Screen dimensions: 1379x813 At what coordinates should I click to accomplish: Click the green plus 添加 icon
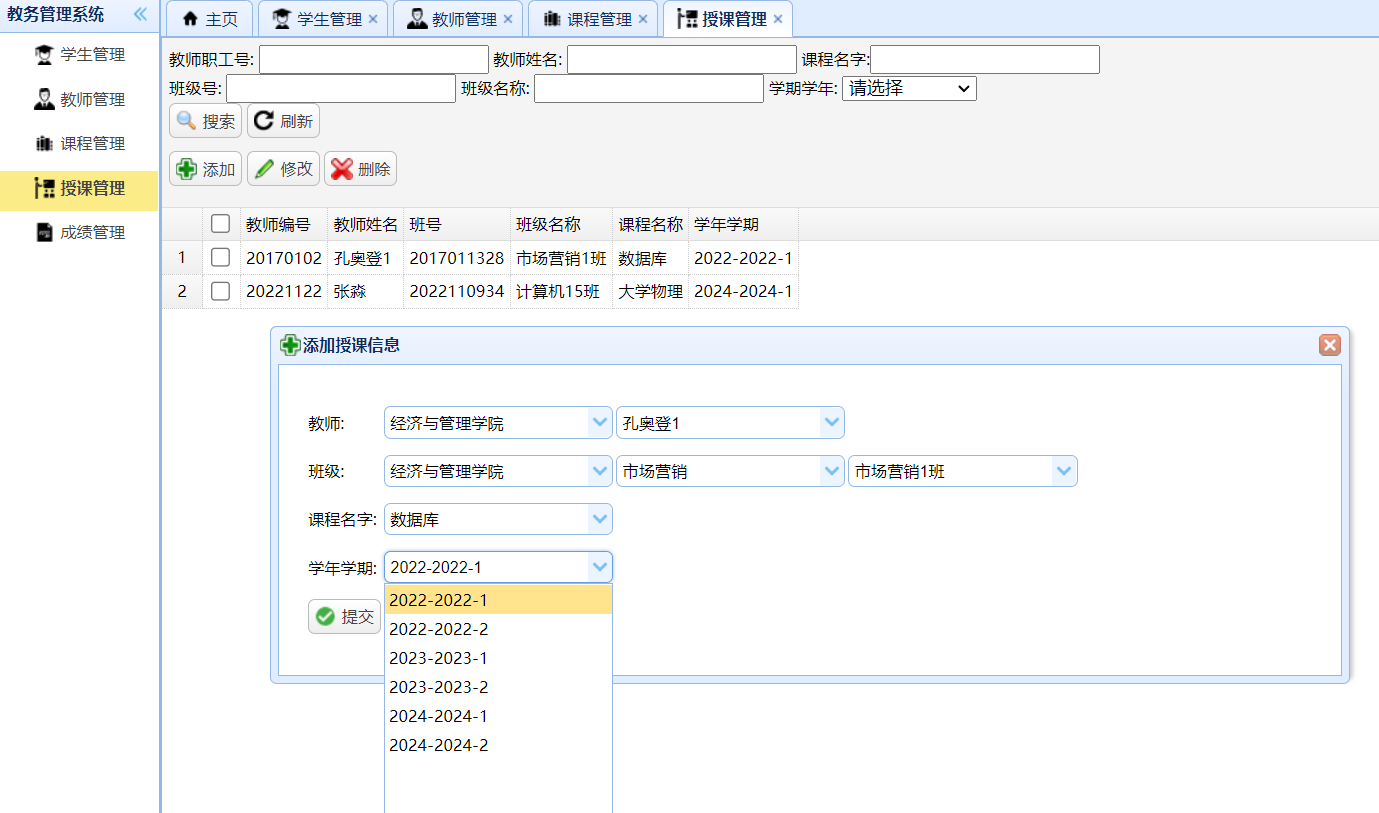(x=188, y=168)
